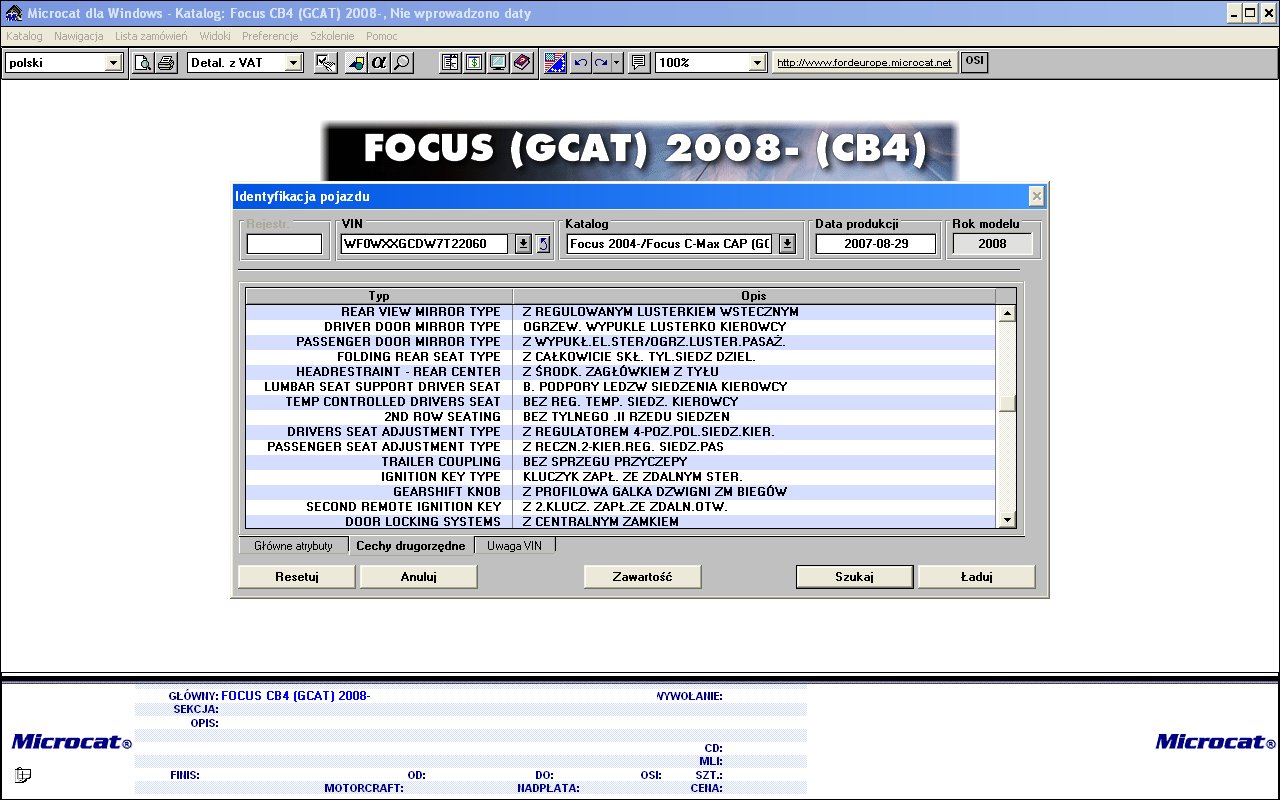The height and width of the screenshot is (800, 1280).
Task: Open the small arrow next to redo
Action: click(x=617, y=63)
